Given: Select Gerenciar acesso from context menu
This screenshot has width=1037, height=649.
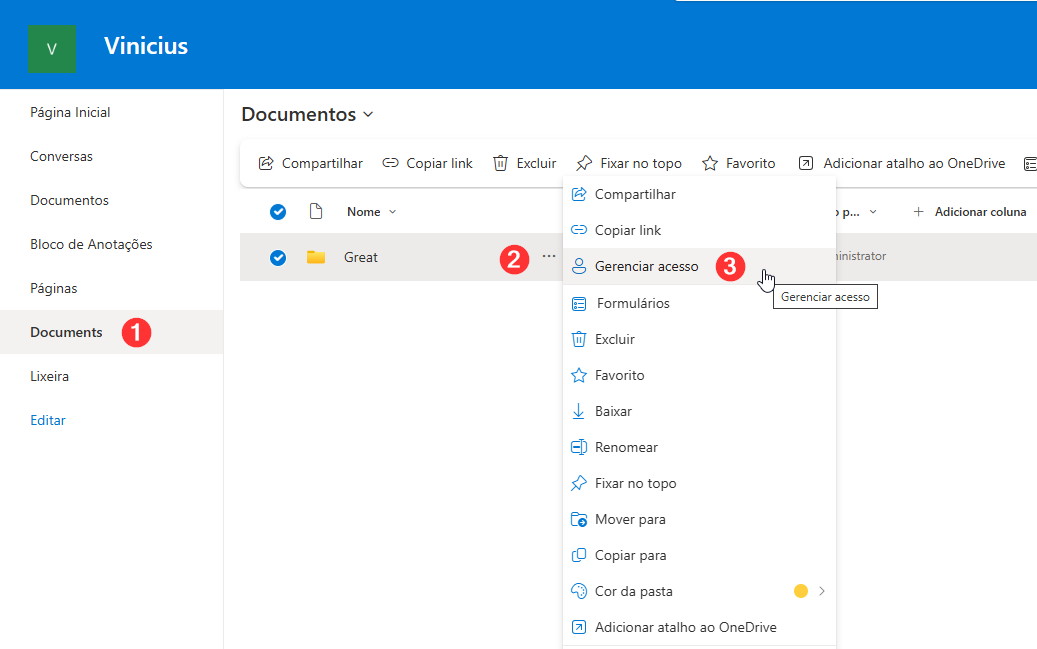Looking at the screenshot, I should coord(646,267).
